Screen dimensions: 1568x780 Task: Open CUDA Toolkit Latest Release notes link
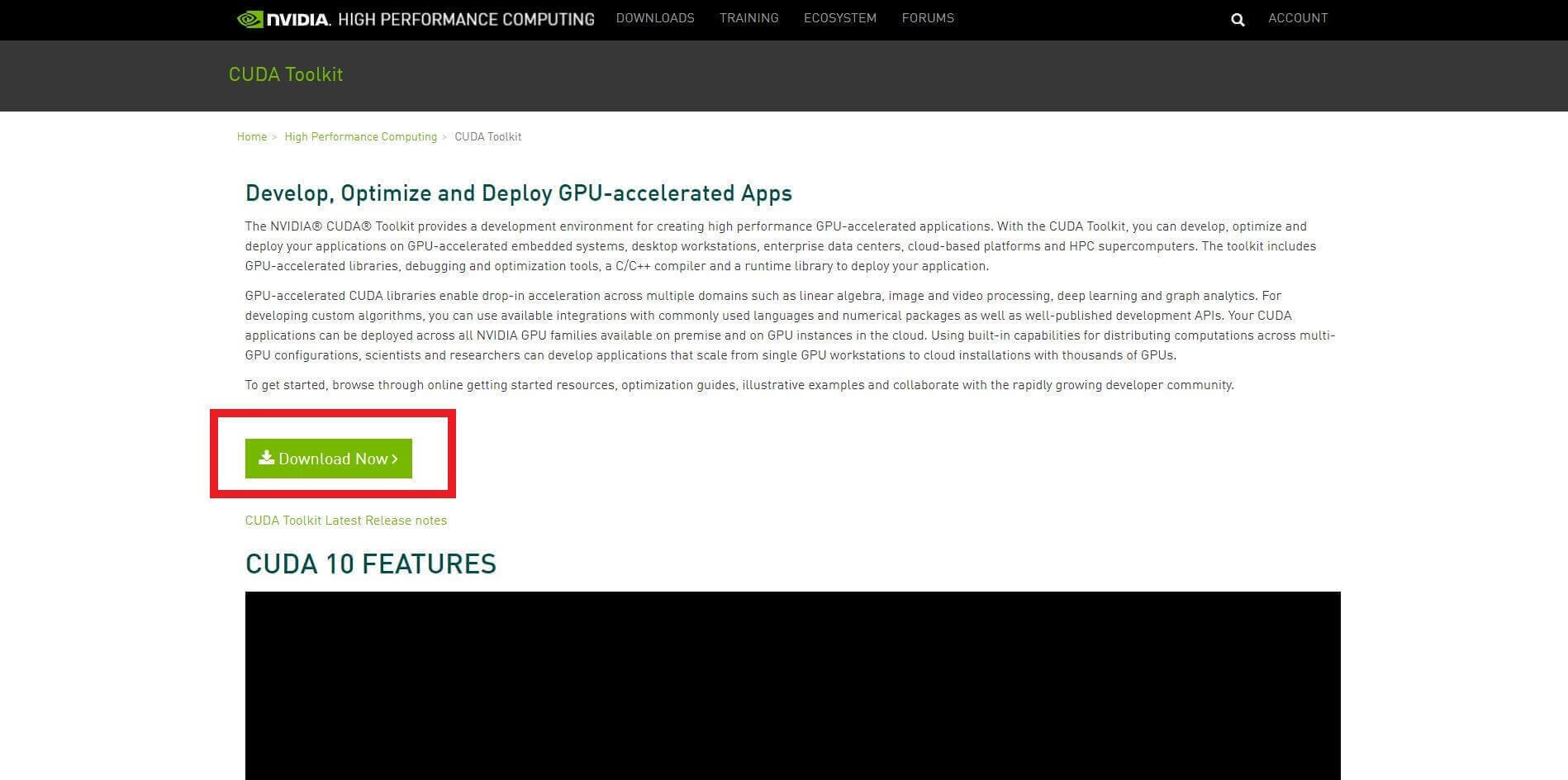tap(346, 521)
